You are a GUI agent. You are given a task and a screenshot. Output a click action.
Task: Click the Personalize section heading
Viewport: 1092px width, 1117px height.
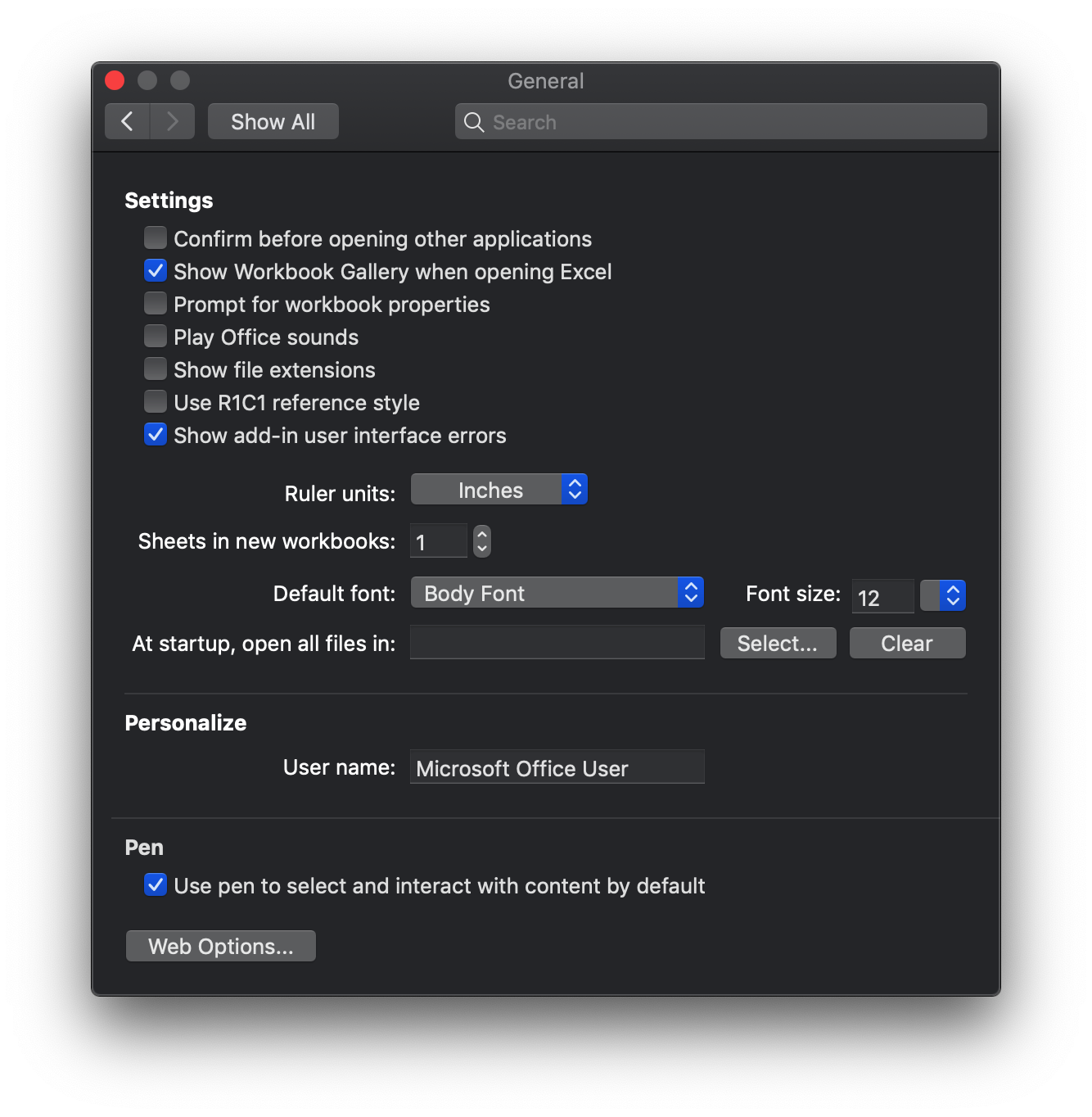coord(185,723)
